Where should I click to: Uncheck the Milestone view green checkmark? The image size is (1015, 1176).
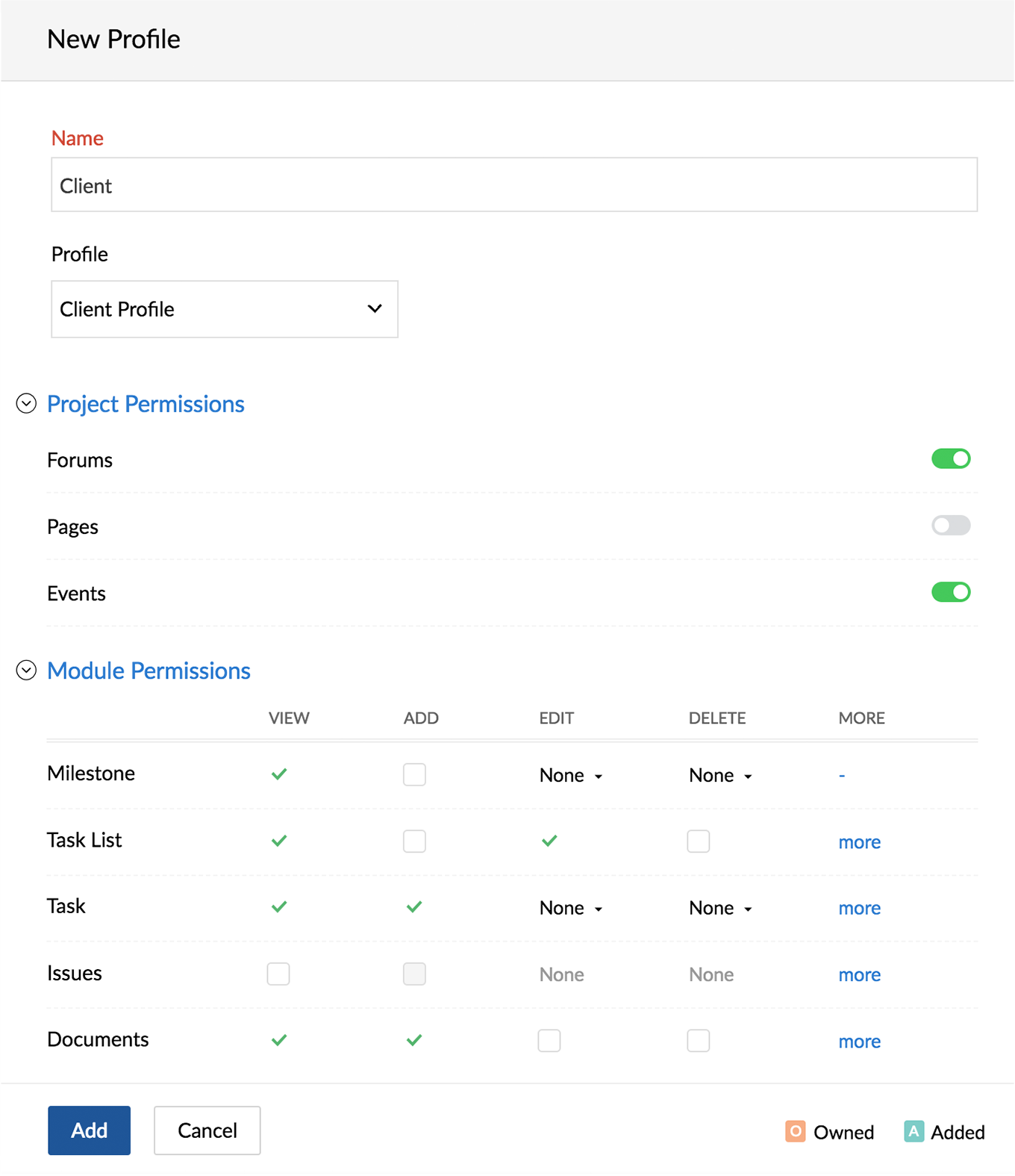[279, 774]
